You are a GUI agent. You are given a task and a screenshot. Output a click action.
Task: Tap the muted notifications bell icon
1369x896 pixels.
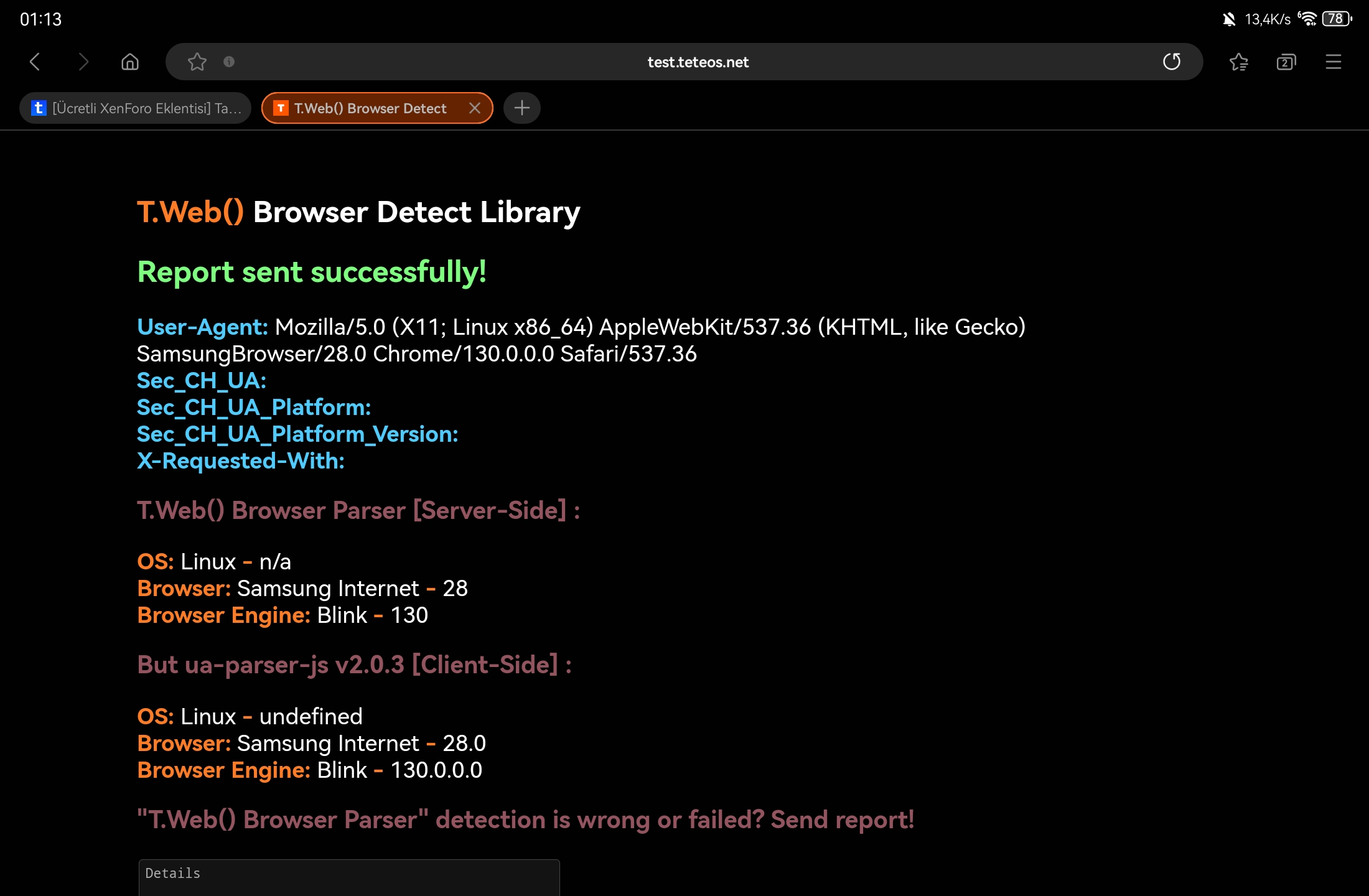pyautogui.click(x=1228, y=19)
